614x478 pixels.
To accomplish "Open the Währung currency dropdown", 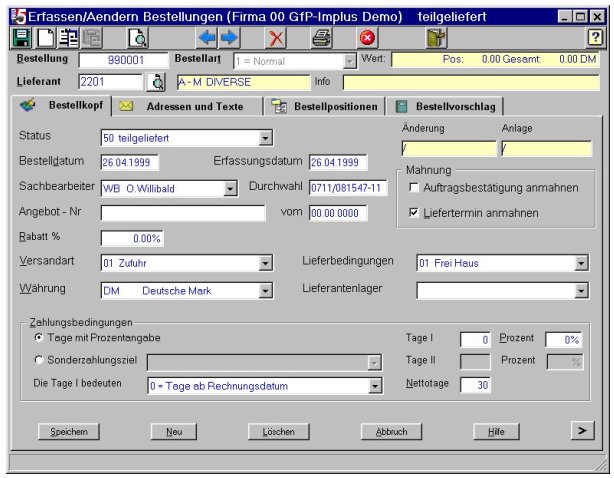I will 265,291.
